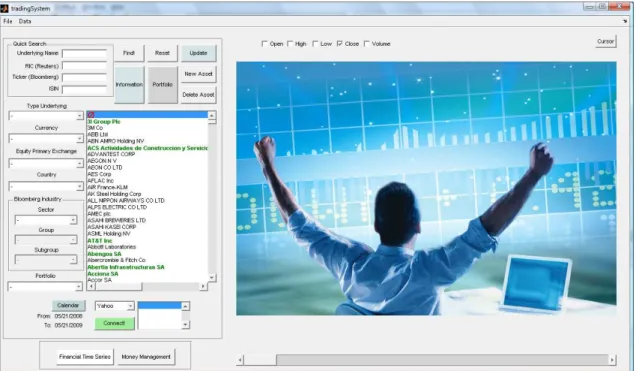Click the bottom chart scrollbar left arrow
Screen dimensions: 636x371
coord(240,360)
